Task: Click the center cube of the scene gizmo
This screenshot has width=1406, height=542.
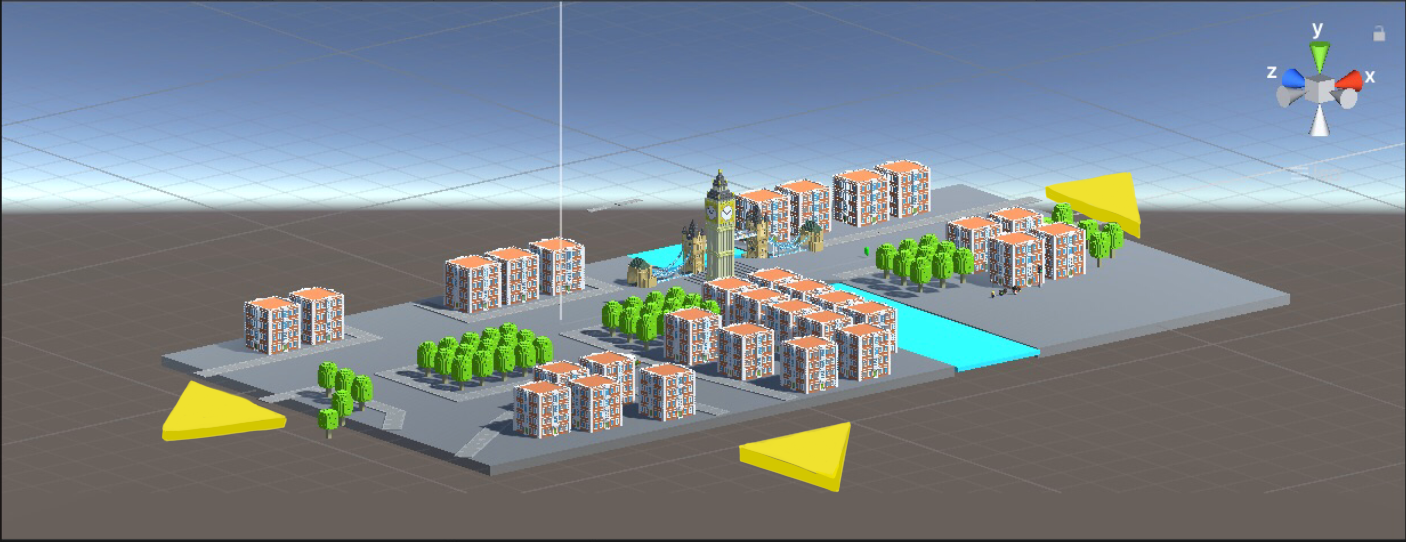Action: (x=1320, y=89)
